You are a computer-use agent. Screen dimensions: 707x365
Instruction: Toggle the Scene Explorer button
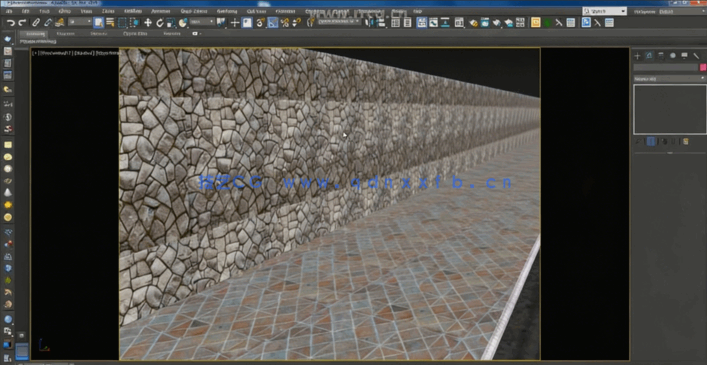point(395,23)
